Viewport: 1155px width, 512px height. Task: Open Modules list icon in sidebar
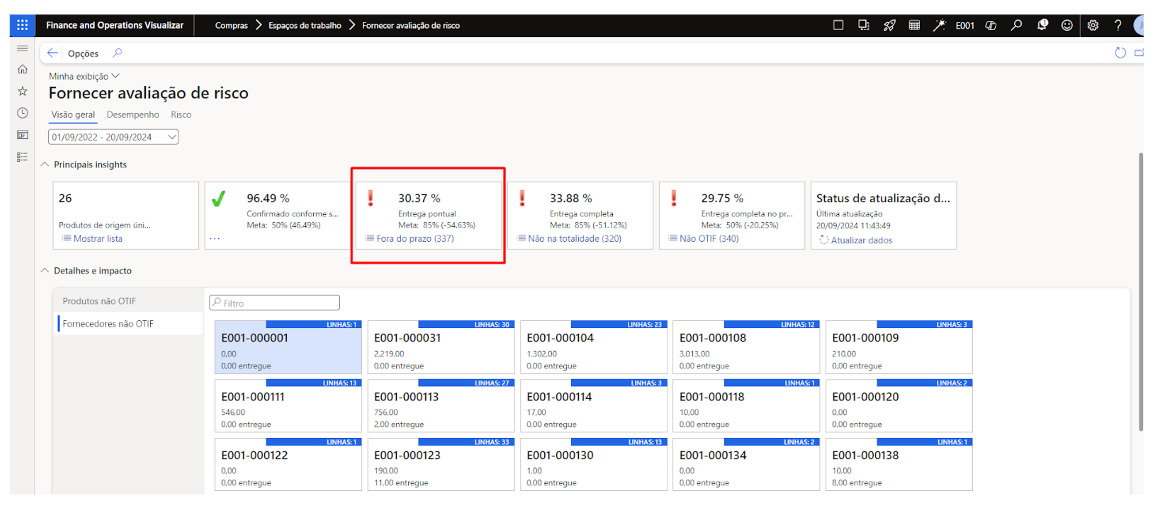(22, 157)
